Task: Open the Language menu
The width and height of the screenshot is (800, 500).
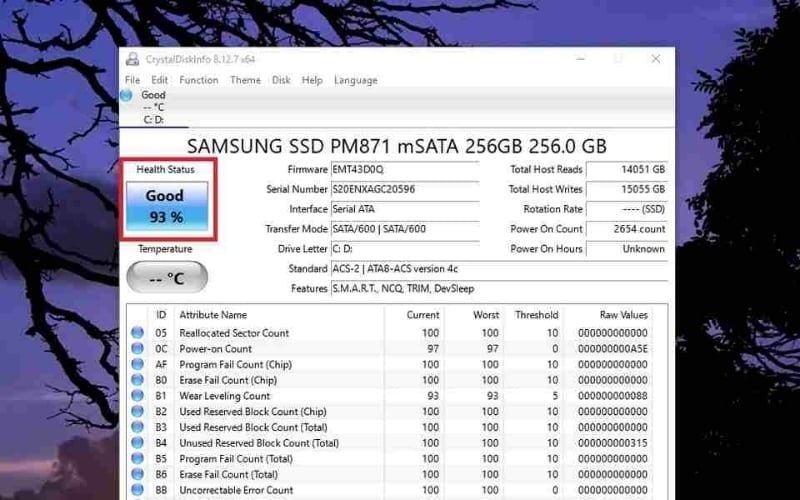Action: point(356,80)
